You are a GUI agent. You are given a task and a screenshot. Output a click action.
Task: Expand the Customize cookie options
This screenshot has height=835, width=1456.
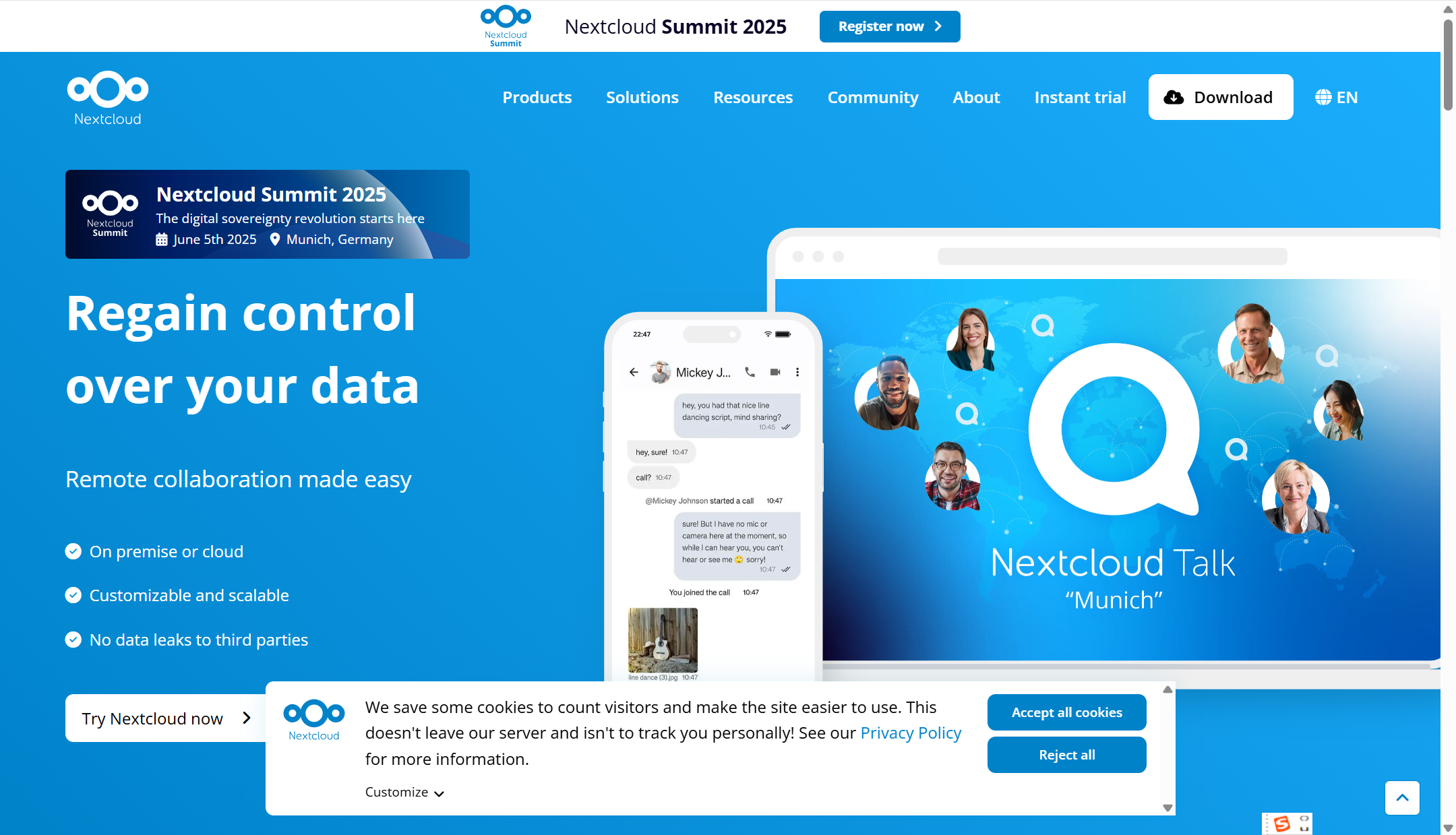coord(404,793)
